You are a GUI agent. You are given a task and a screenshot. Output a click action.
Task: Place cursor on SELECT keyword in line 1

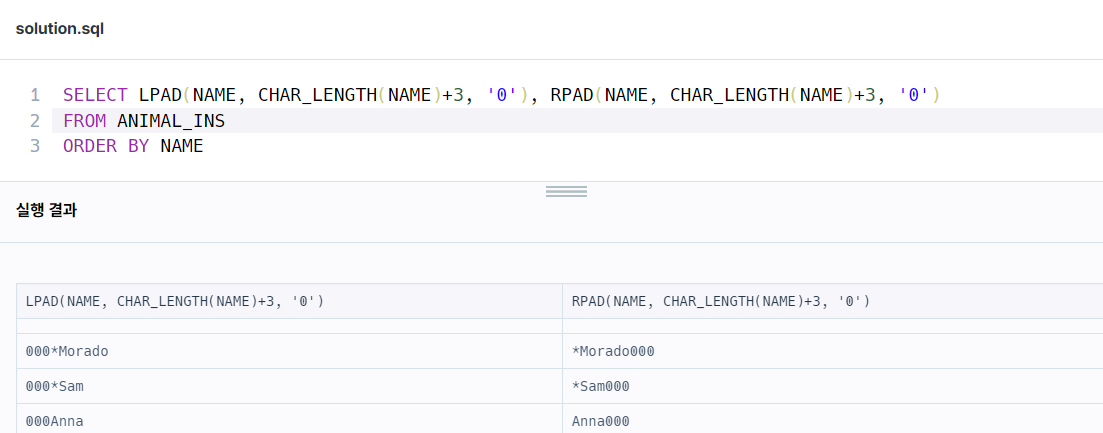coord(96,95)
